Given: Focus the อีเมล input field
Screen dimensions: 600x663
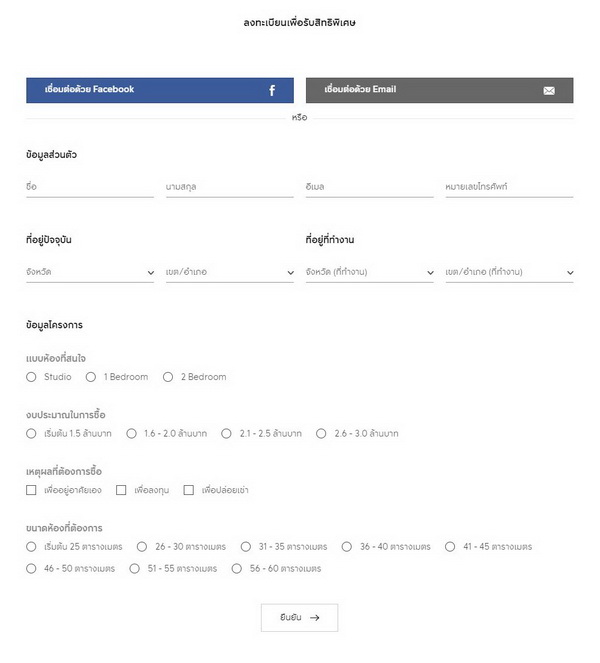Looking at the screenshot, I should click(369, 187).
